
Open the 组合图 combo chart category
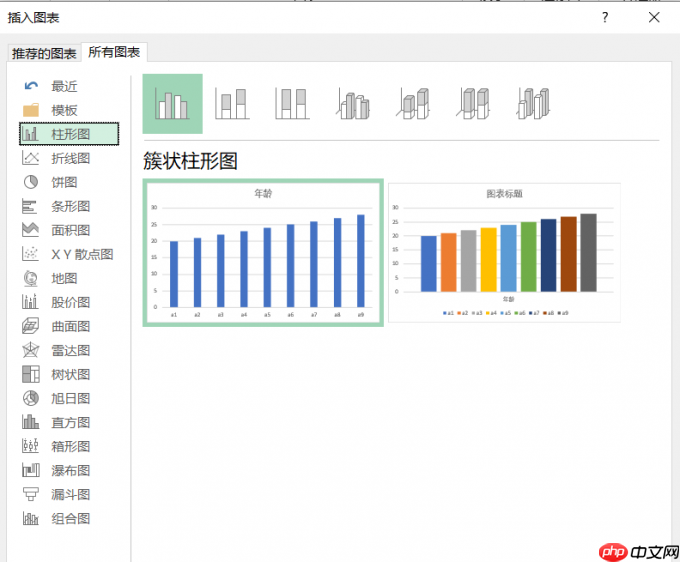click(x=69, y=519)
